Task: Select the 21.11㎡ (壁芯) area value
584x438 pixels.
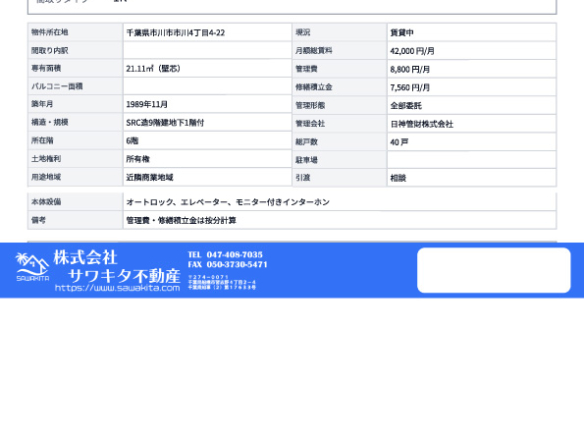Action: coord(153,69)
